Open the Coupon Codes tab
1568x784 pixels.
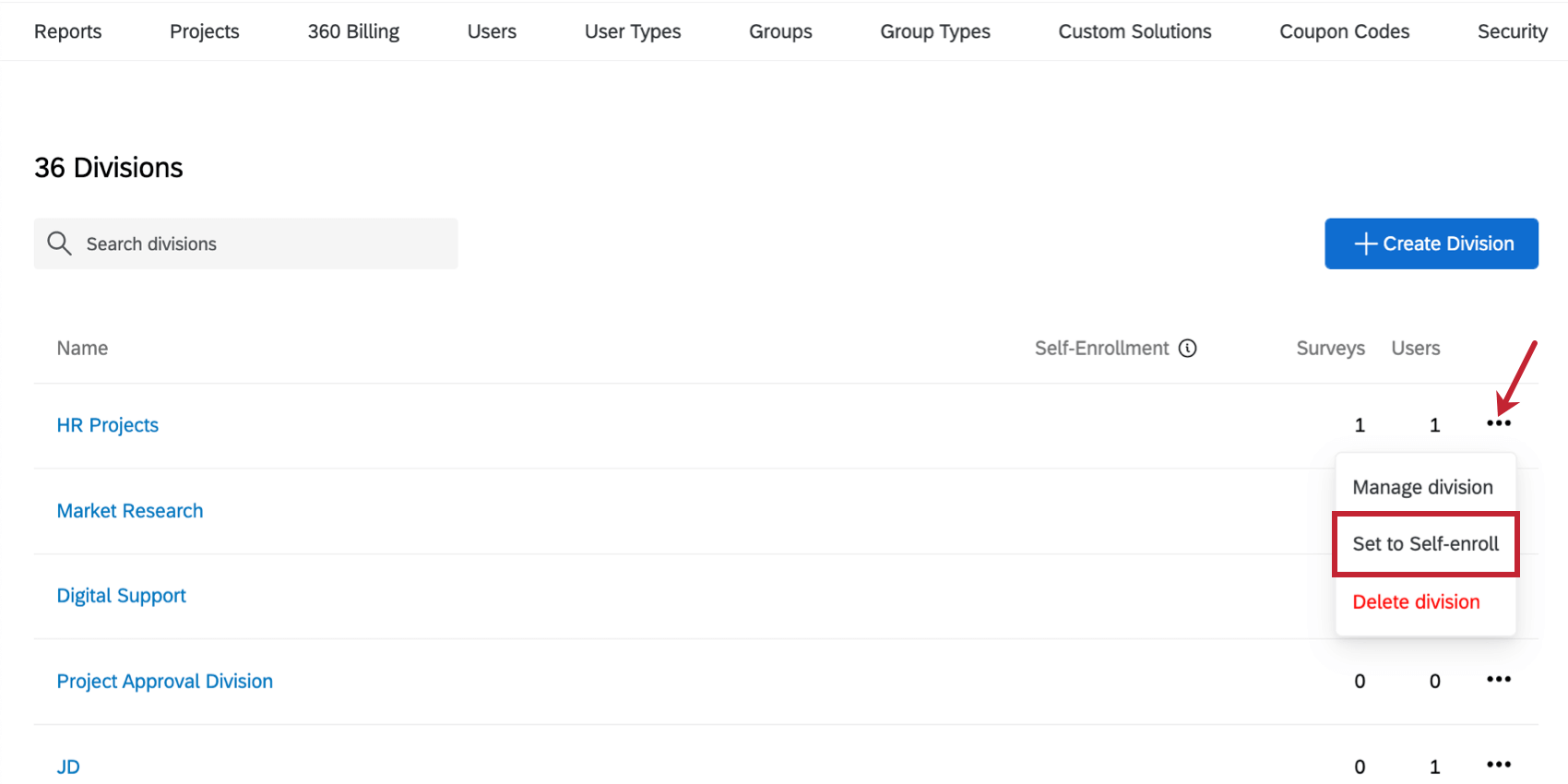click(x=1344, y=31)
